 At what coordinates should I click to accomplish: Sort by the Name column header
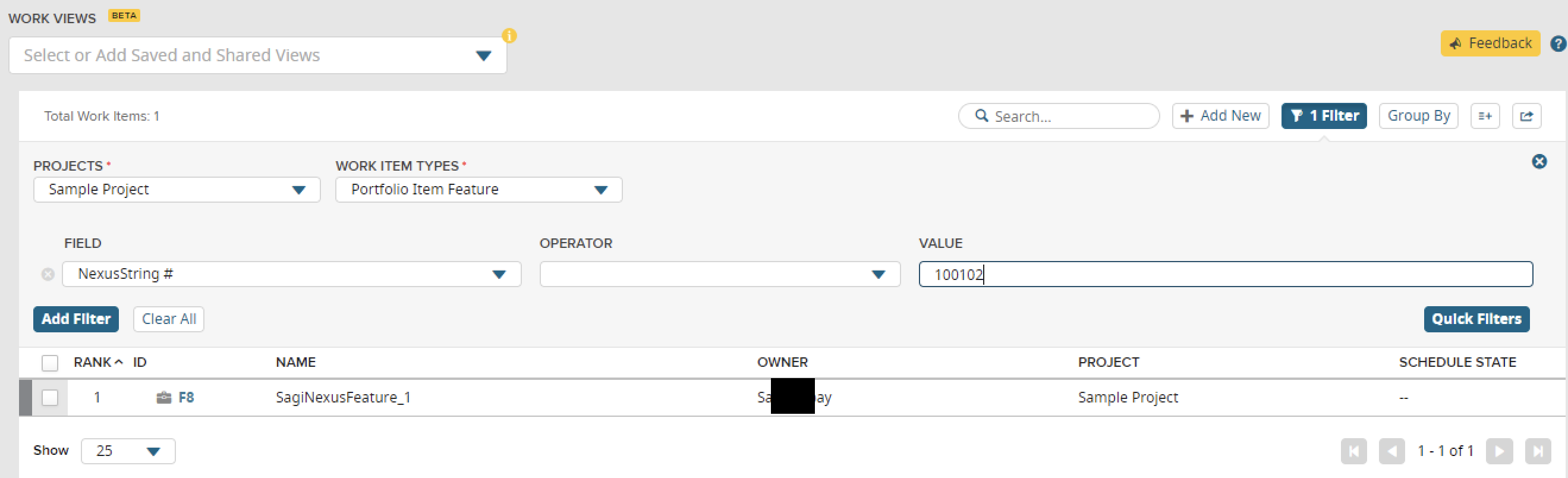295,362
